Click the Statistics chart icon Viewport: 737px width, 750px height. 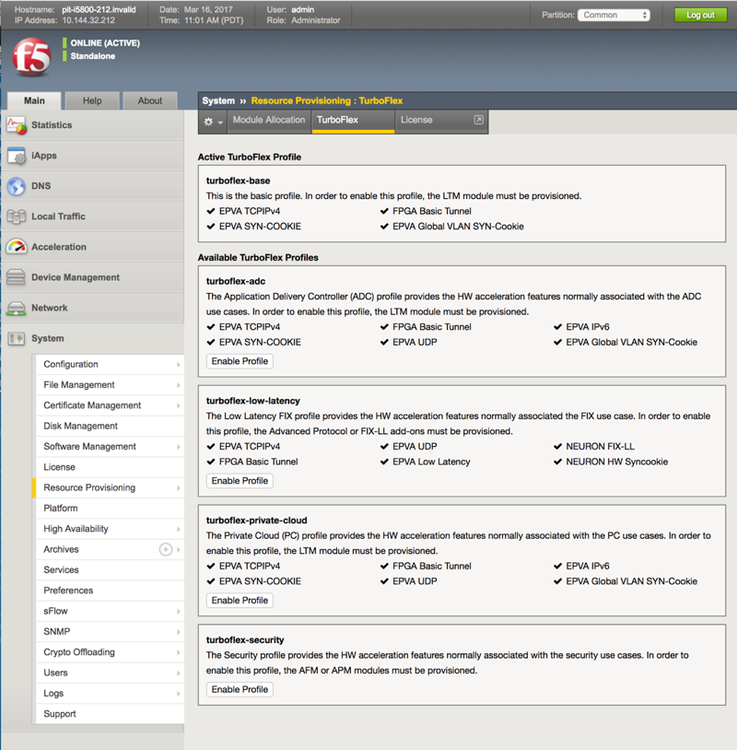pyautogui.click(x=15, y=125)
